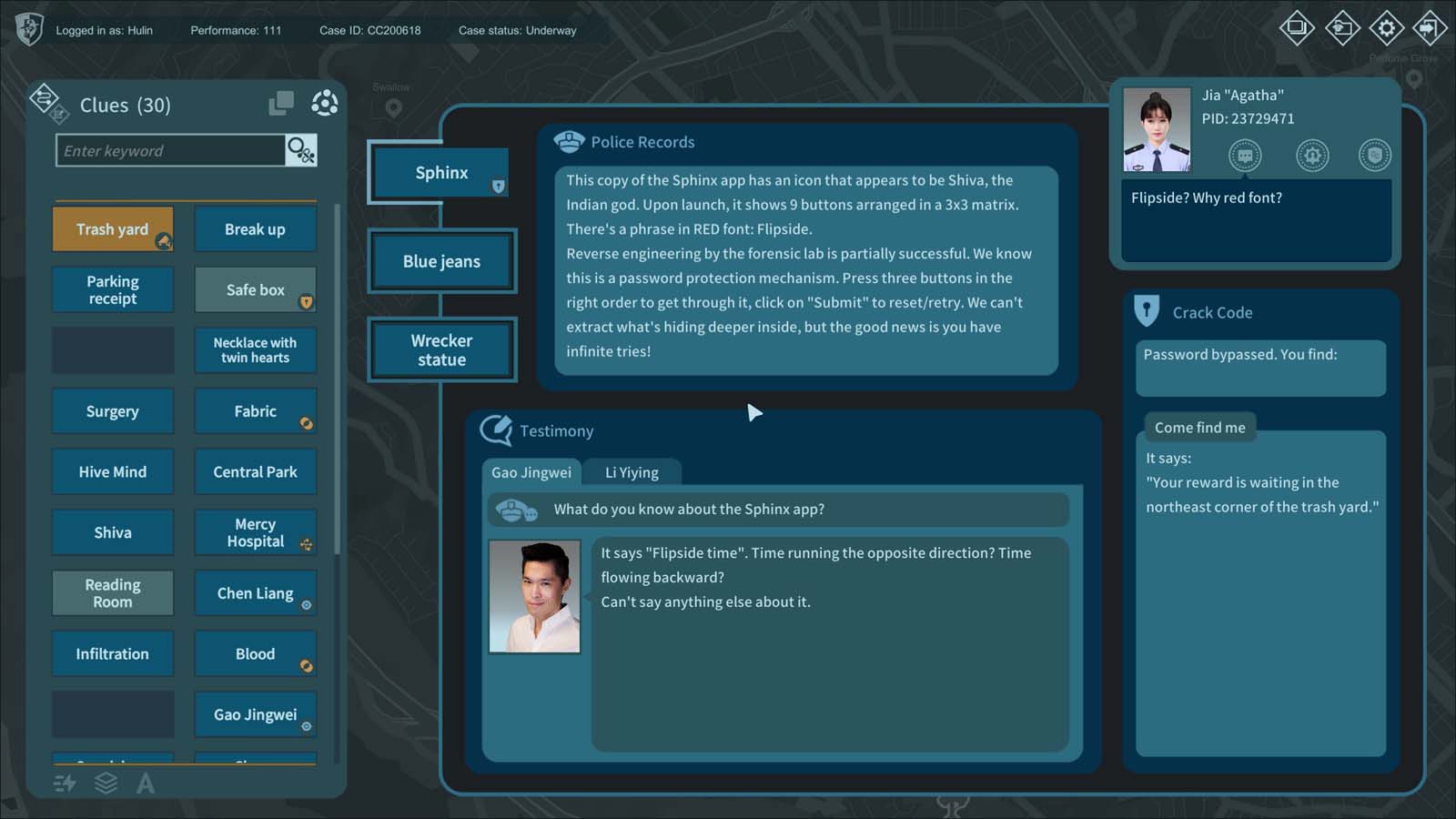Open the clue network graph icon
The width and height of the screenshot is (1456, 819).
click(324, 104)
